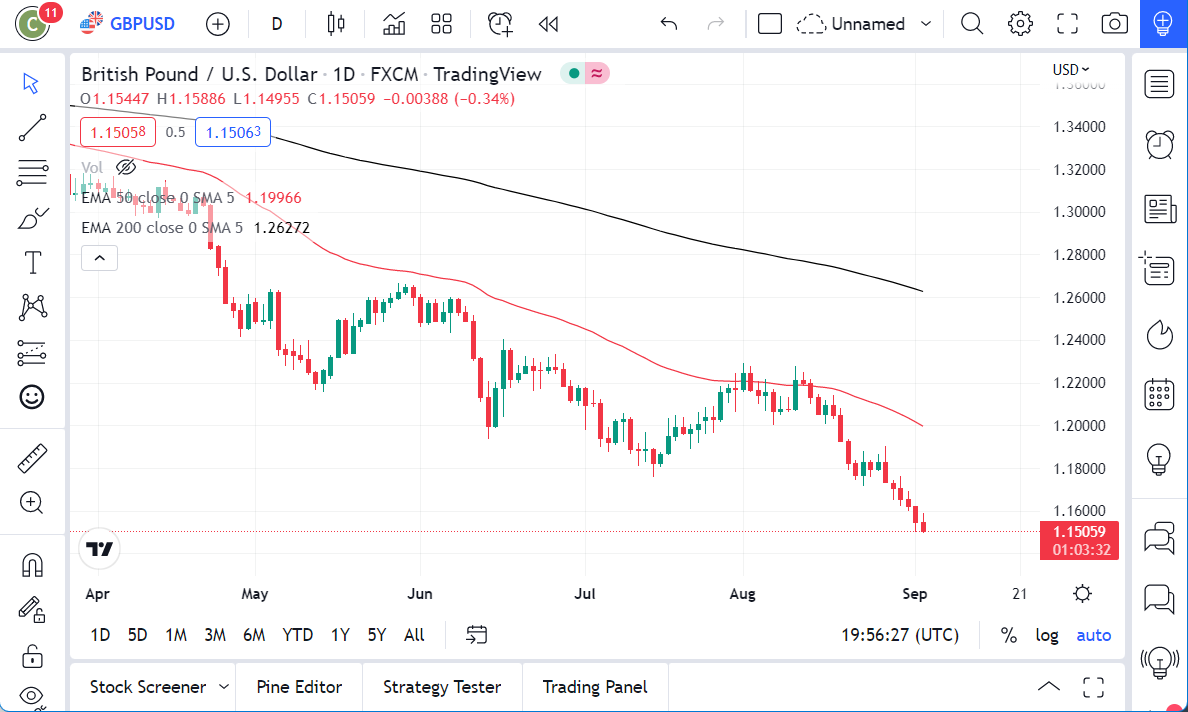Set the chart range to All

click(414, 634)
